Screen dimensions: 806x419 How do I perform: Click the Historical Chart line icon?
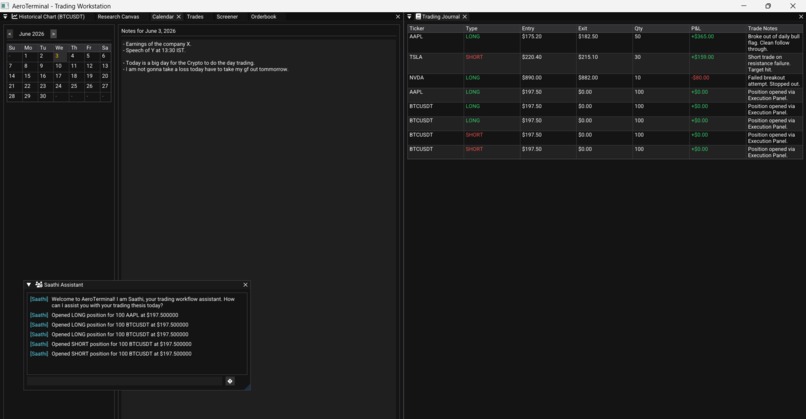coord(14,16)
